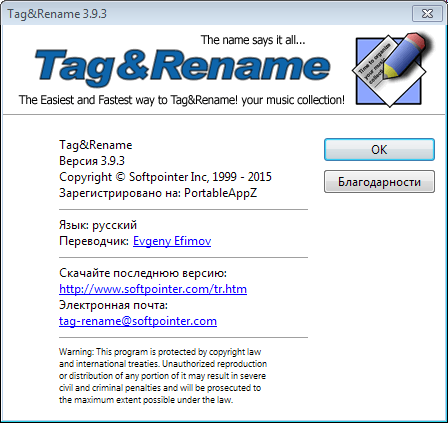
Task: Click the Язык: русский language line
Action: [x=98, y=225]
